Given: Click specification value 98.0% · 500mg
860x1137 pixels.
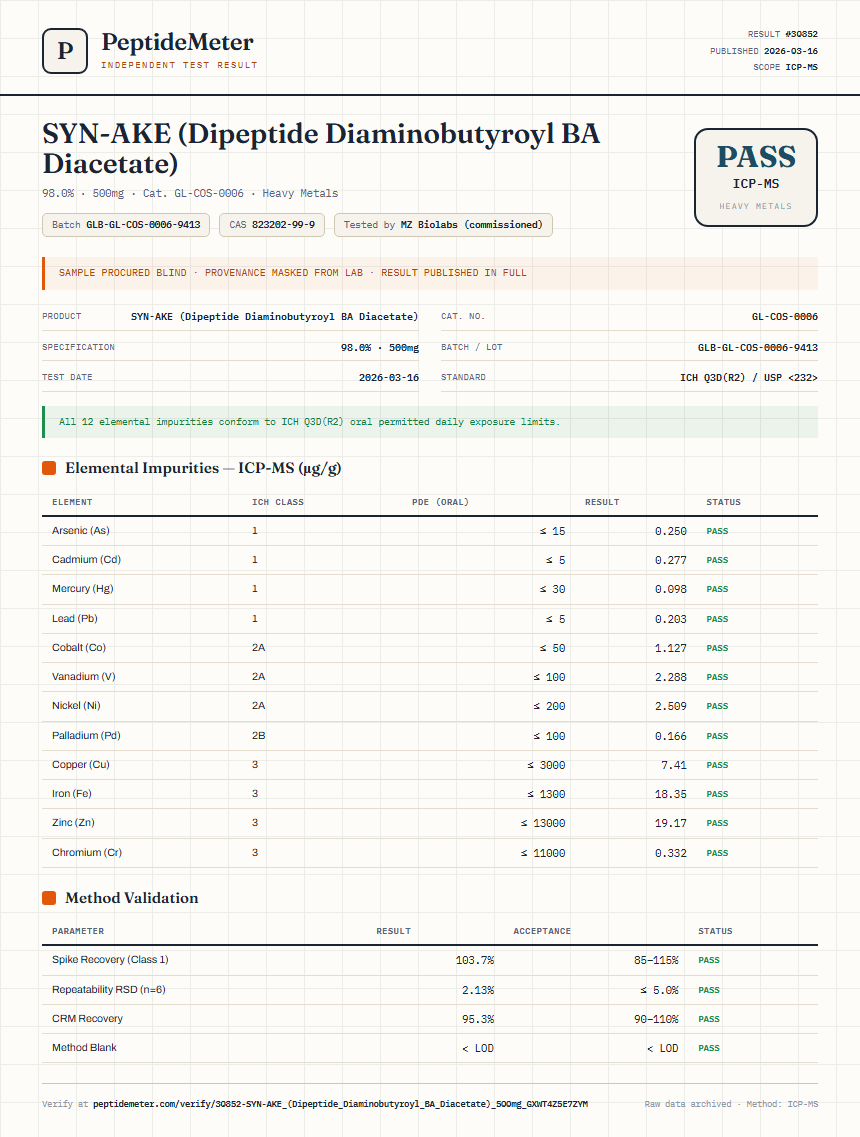Looking at the screenshot, I should (x=380, y=348).
